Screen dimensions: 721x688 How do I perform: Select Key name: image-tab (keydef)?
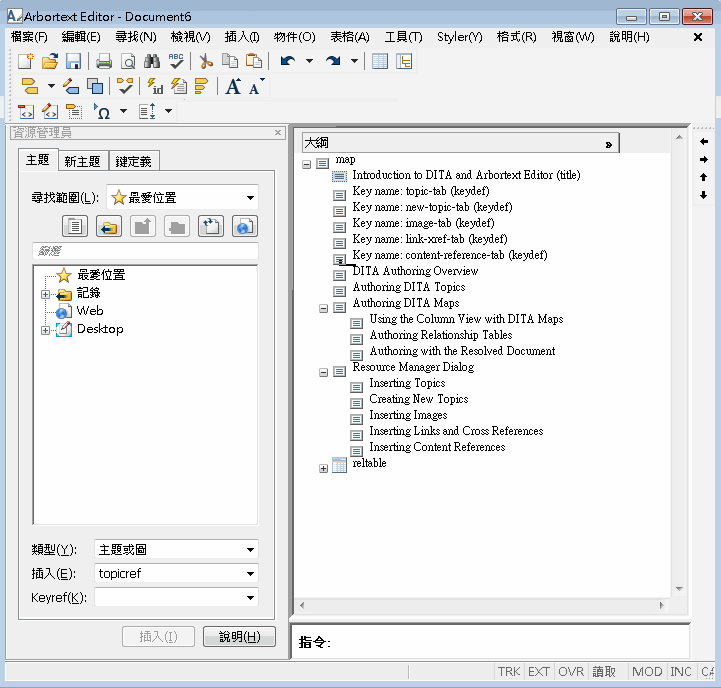(423, 224)
